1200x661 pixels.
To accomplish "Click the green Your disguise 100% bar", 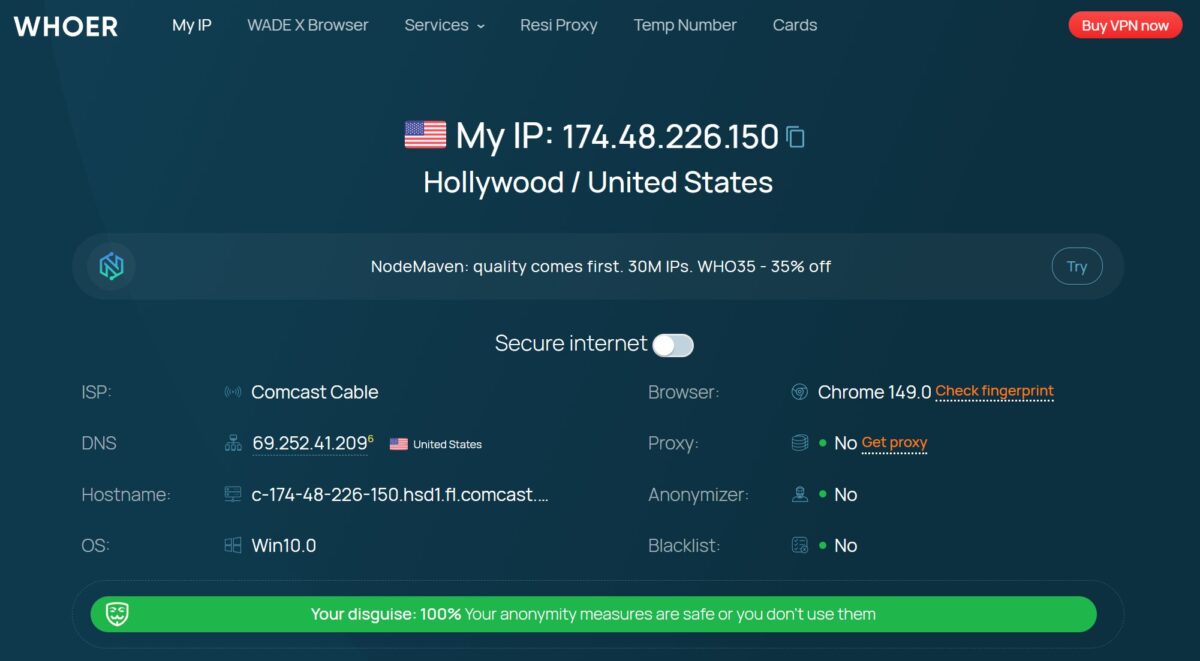I will (x=593, y=614).
